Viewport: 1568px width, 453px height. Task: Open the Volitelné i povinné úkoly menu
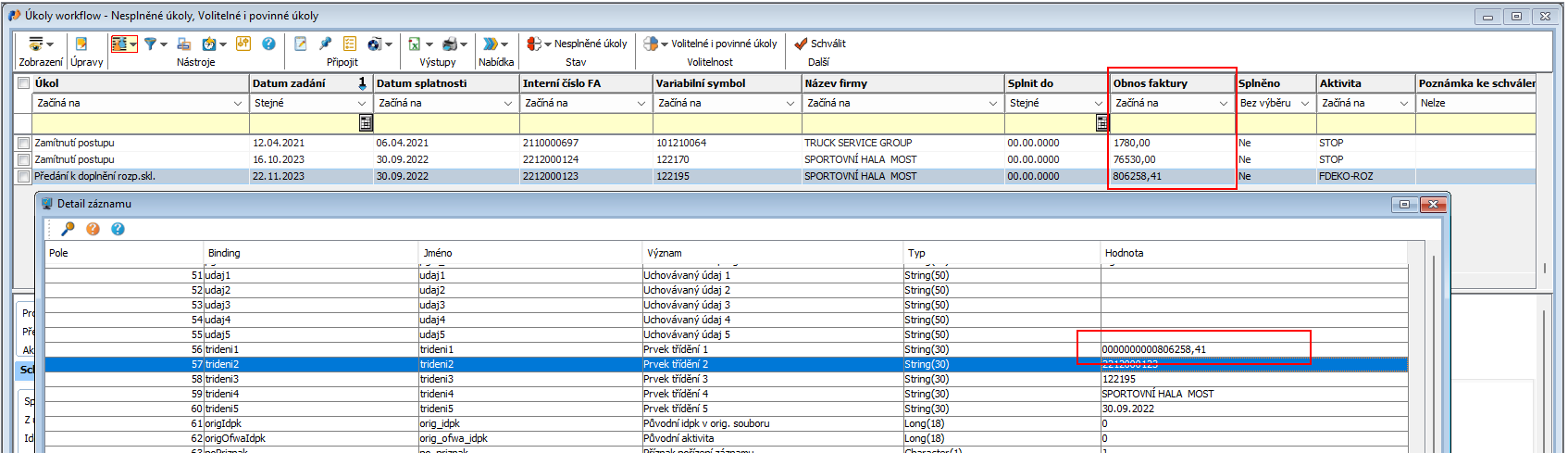click(x=709, y=44)
